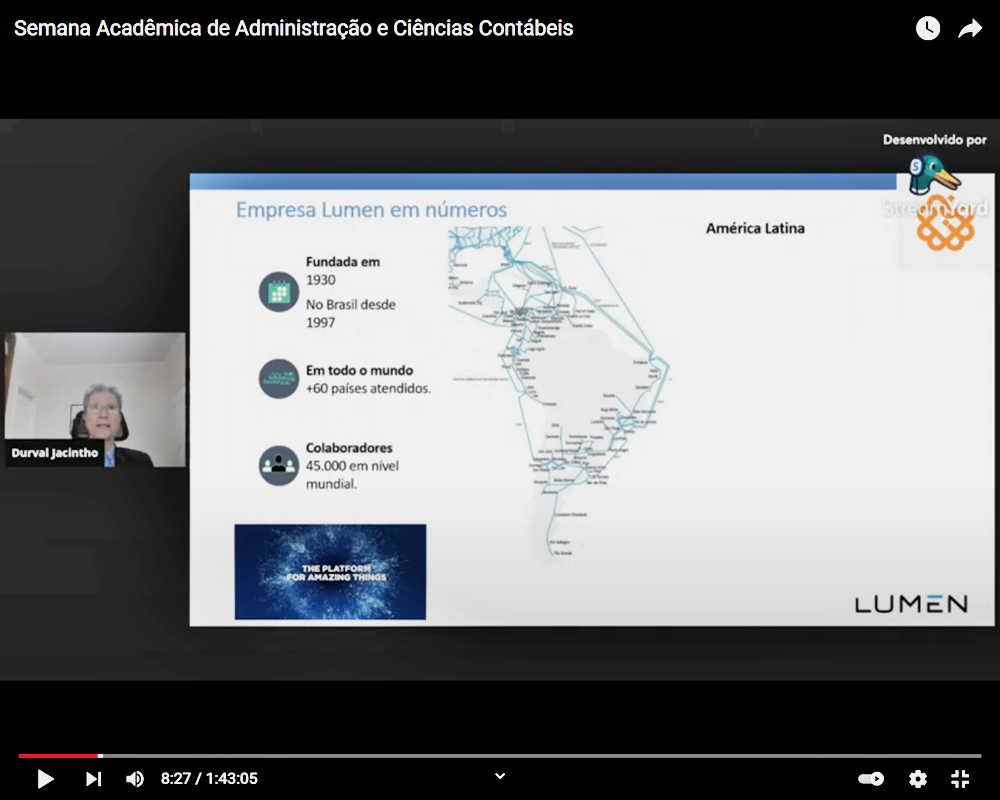Click the world icon beside Em todo o mundo

coord(279,378)
